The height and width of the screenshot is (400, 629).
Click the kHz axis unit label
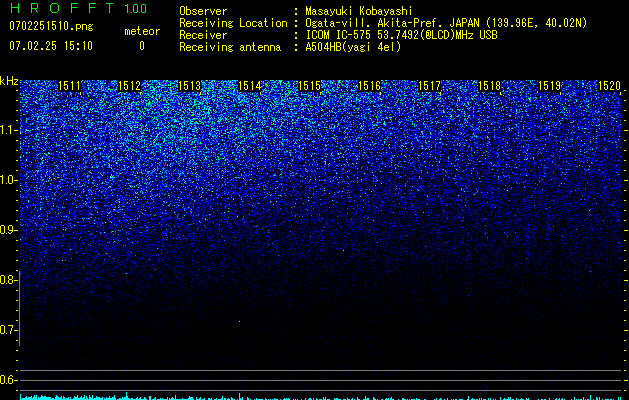tap(9, 81)
